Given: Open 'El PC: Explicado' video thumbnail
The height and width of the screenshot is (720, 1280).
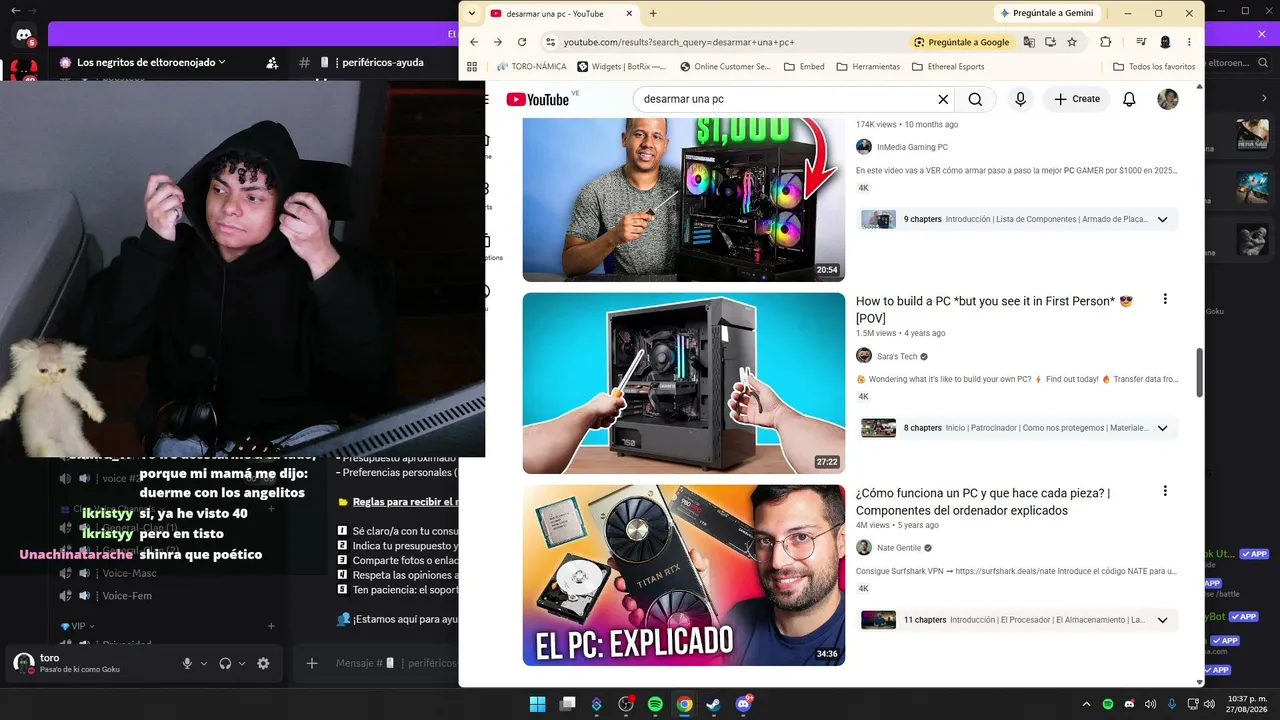Looking at the screenshot, I should click(x=684, y=575).
